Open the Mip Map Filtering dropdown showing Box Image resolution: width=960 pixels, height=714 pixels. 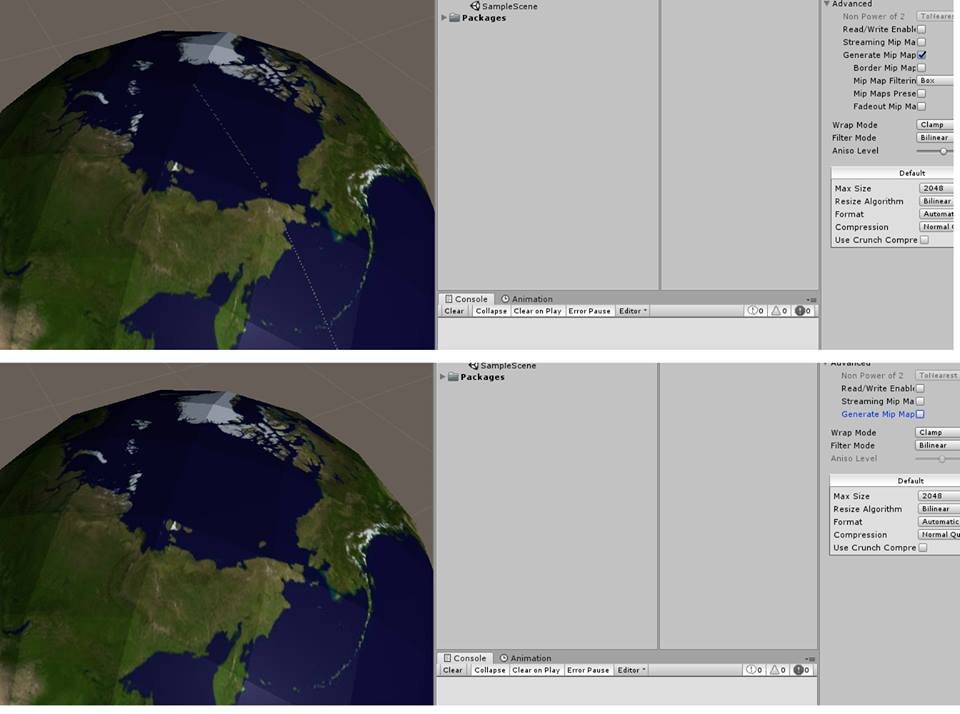(935, 80)
